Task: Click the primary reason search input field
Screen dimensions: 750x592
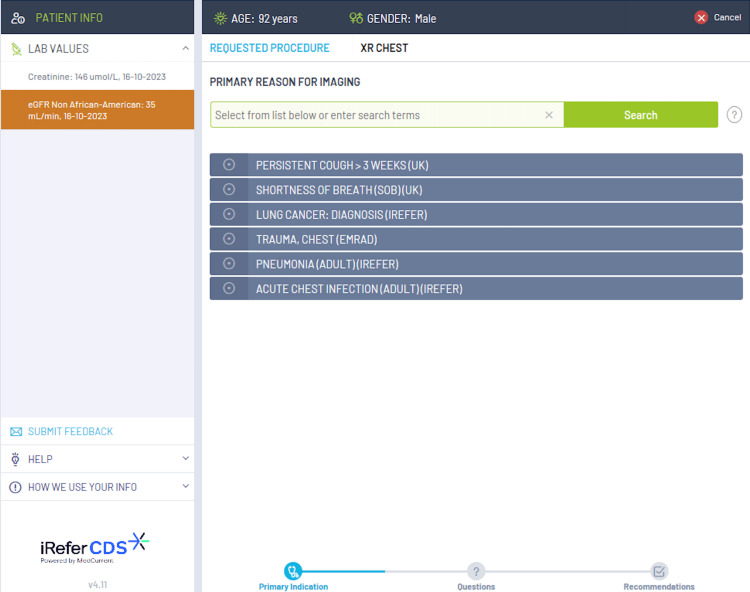Action: point(378,115)
